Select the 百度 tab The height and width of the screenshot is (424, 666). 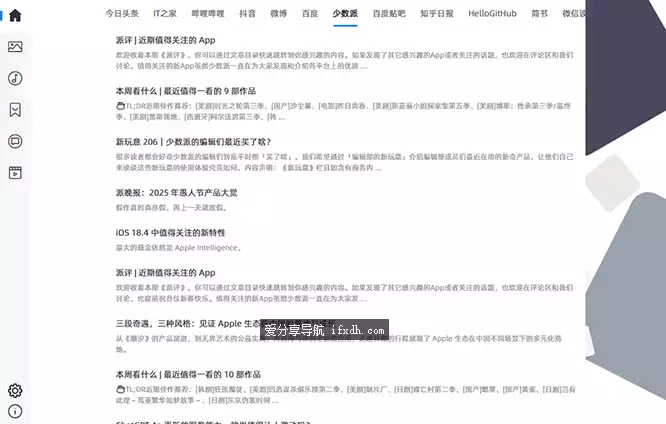tap(310, 14)
